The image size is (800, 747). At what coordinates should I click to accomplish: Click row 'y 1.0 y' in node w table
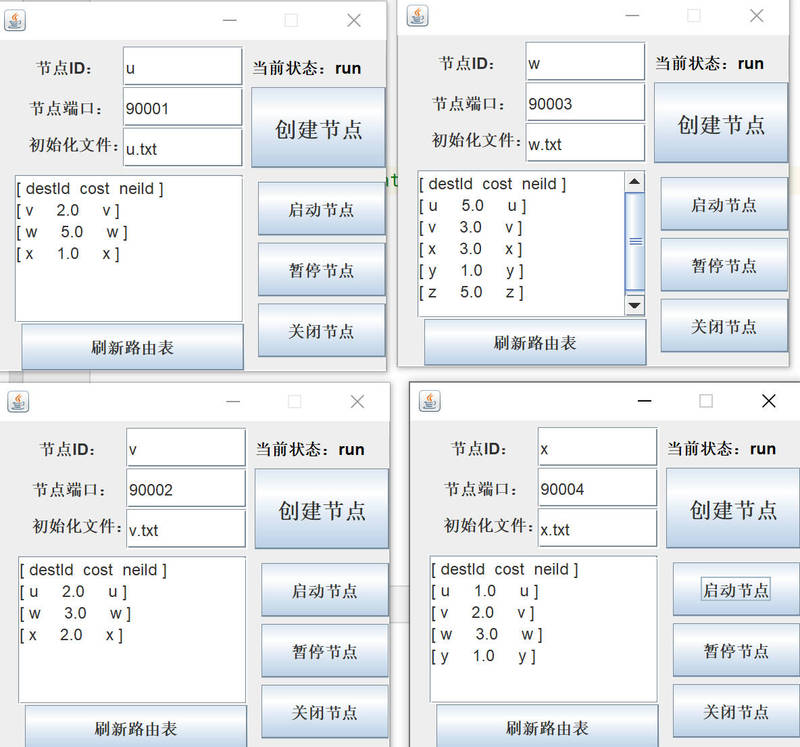click(x=471, y=270)
